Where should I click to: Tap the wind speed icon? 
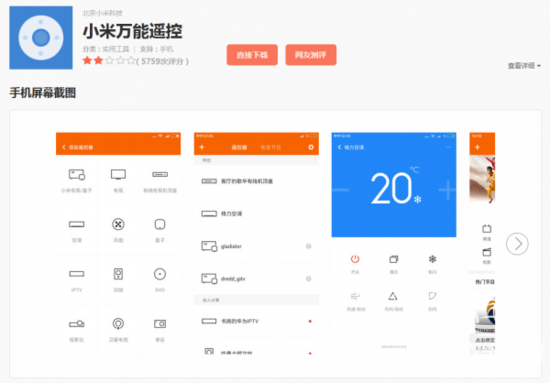pos(355,297)
